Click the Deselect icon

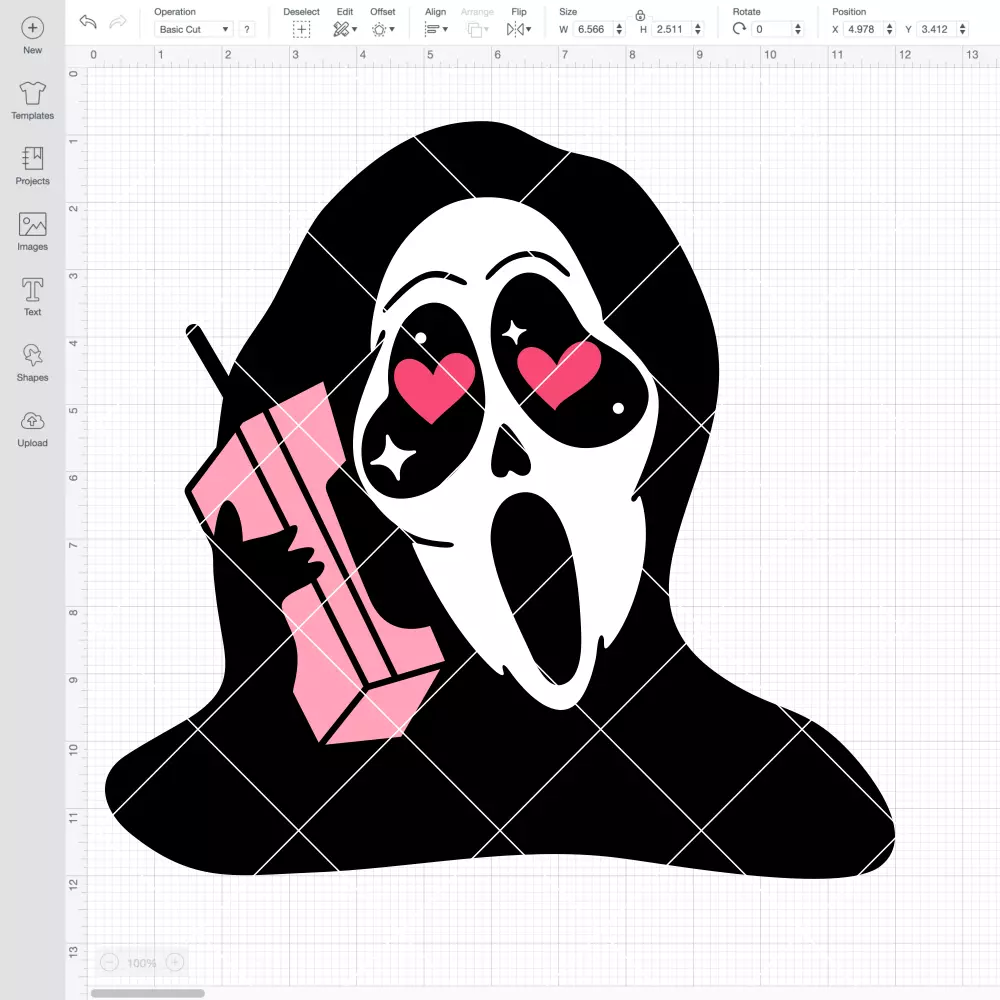click(x=301, y=29)
